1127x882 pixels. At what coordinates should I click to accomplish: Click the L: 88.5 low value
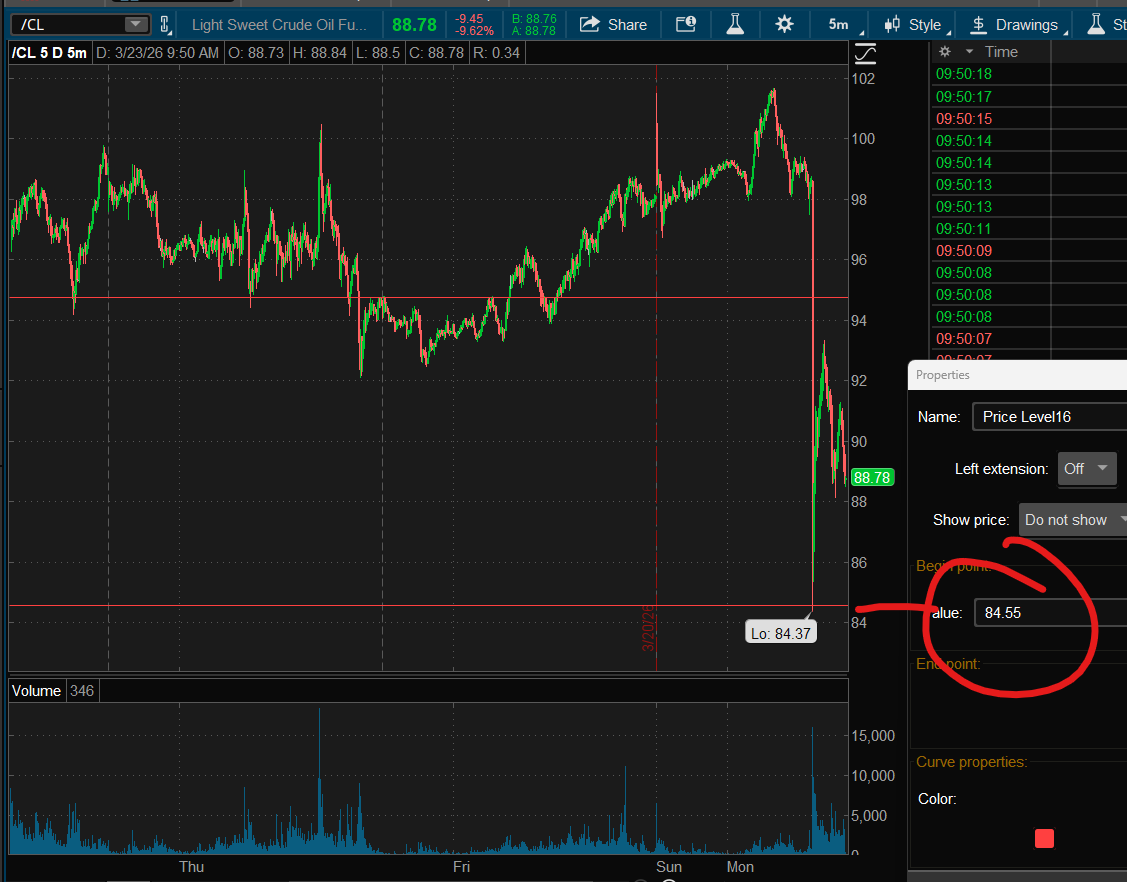tap(378, 52)
